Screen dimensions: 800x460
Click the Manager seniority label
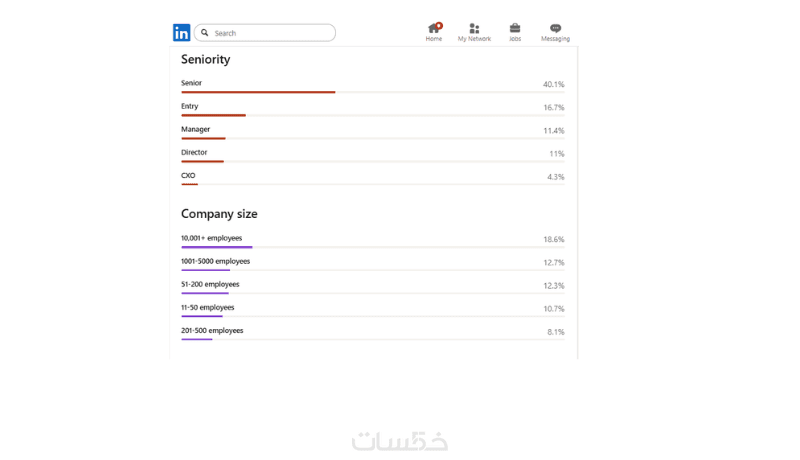[x=196, y=129]
